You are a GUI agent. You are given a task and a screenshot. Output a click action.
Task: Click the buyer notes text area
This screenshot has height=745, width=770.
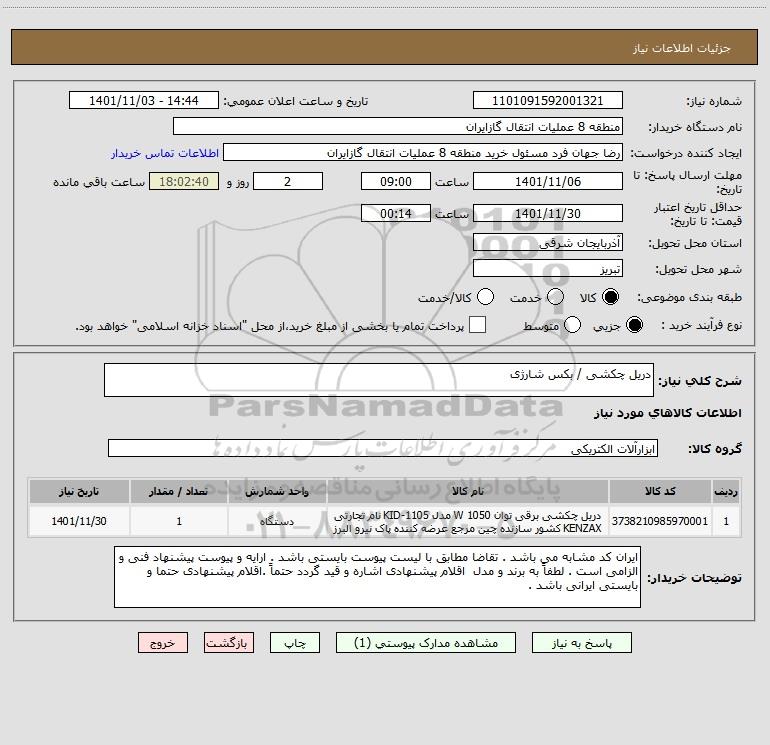(377, 577)
